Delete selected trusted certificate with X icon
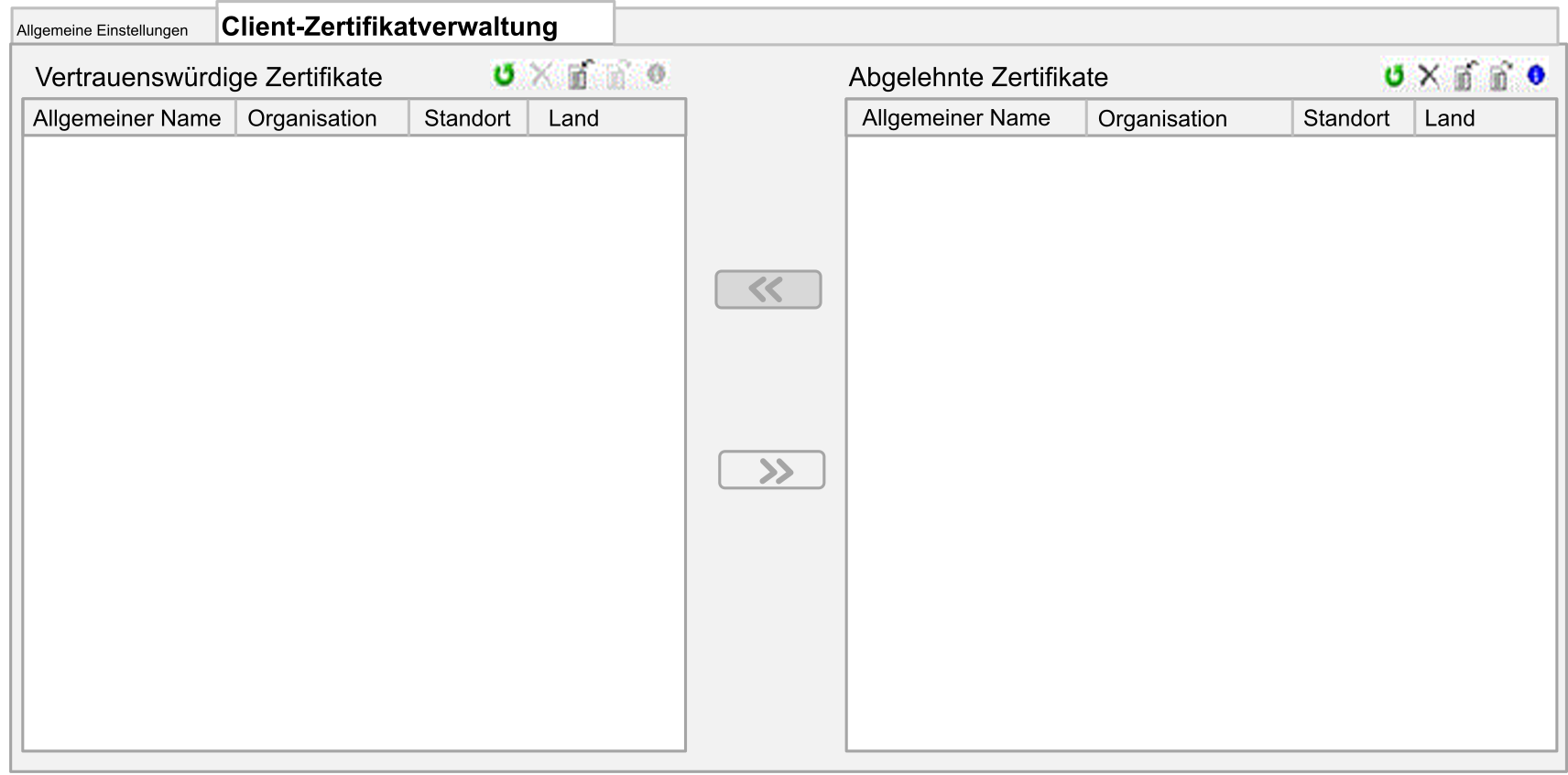Image resolution: width=1568 pixels, height=775 pixels. tap(541, 75)
